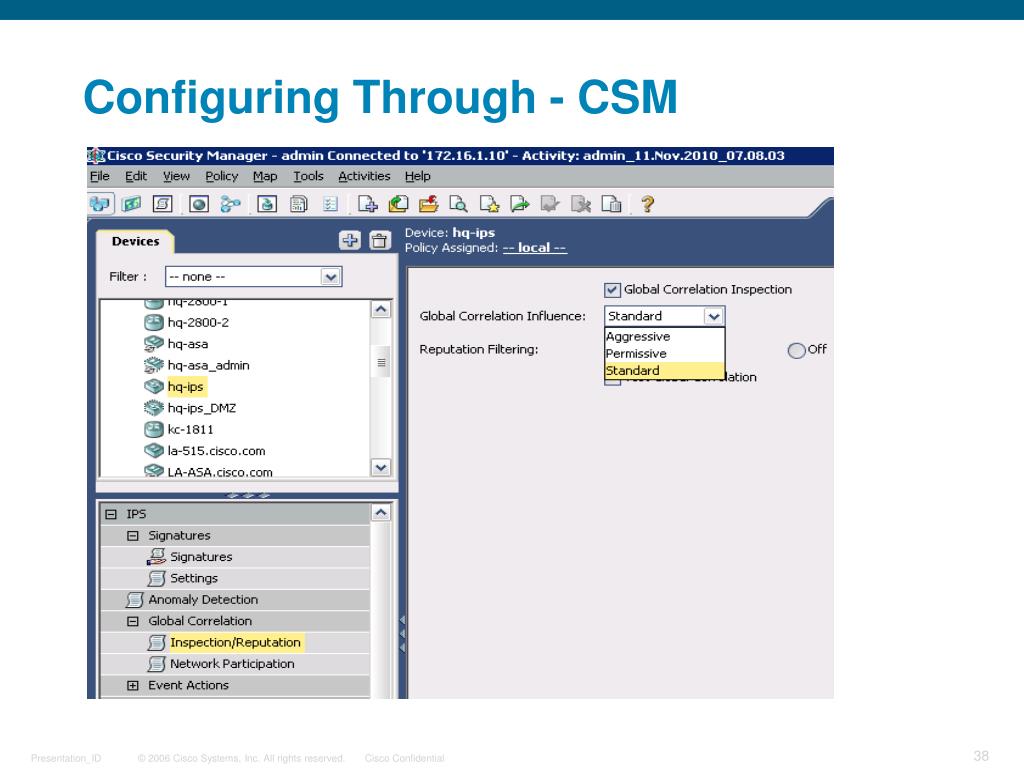Click the policy icon next to Anomaly Detection

coord(135,600)
